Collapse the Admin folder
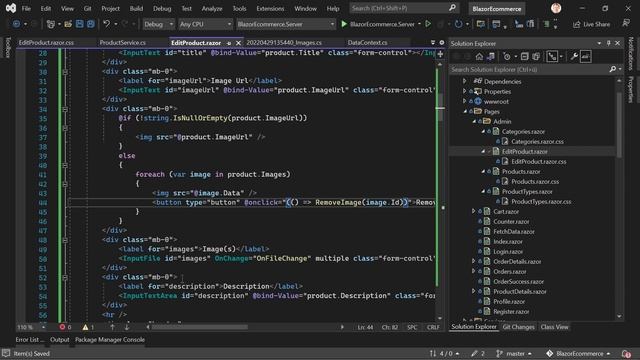Screen dimensions: 640x360 point(474,121)
